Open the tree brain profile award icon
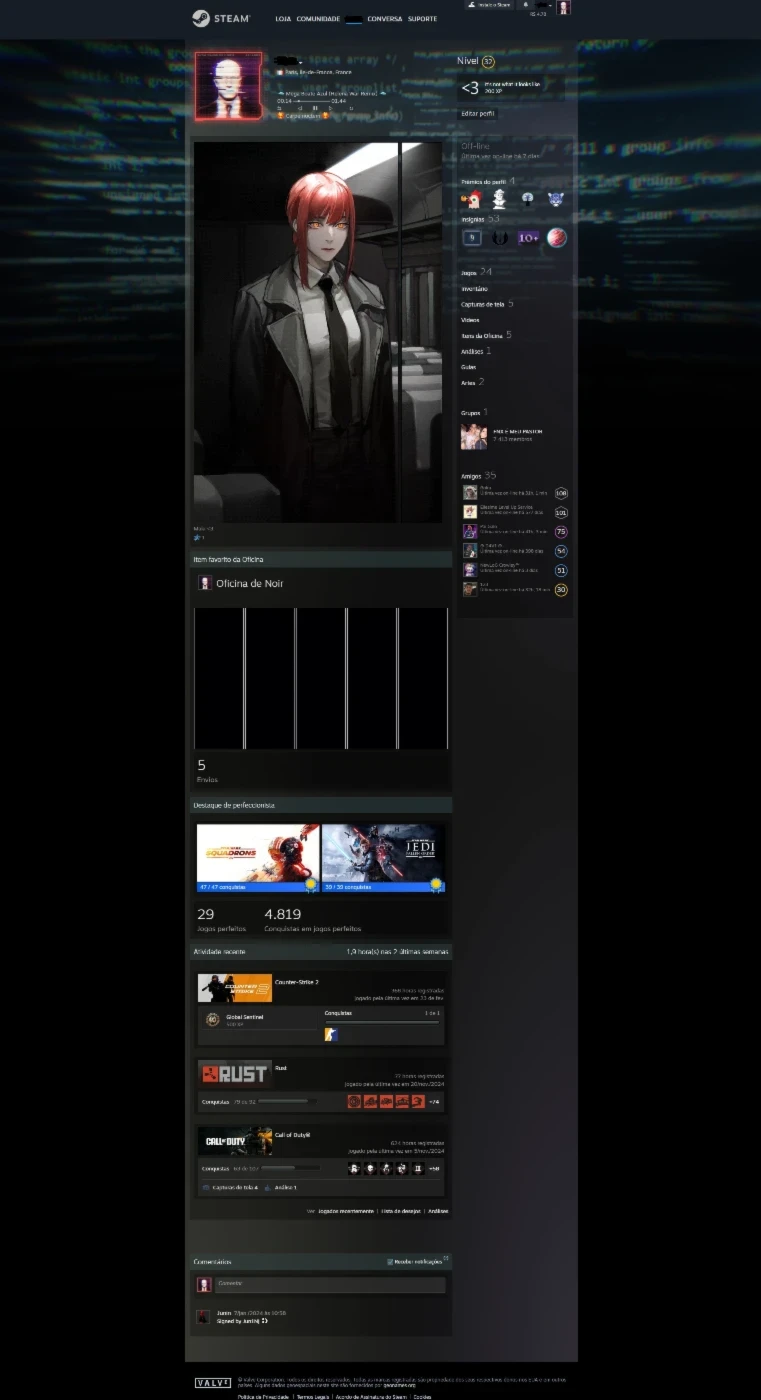The image size is (761, 1400). (527, 199)
